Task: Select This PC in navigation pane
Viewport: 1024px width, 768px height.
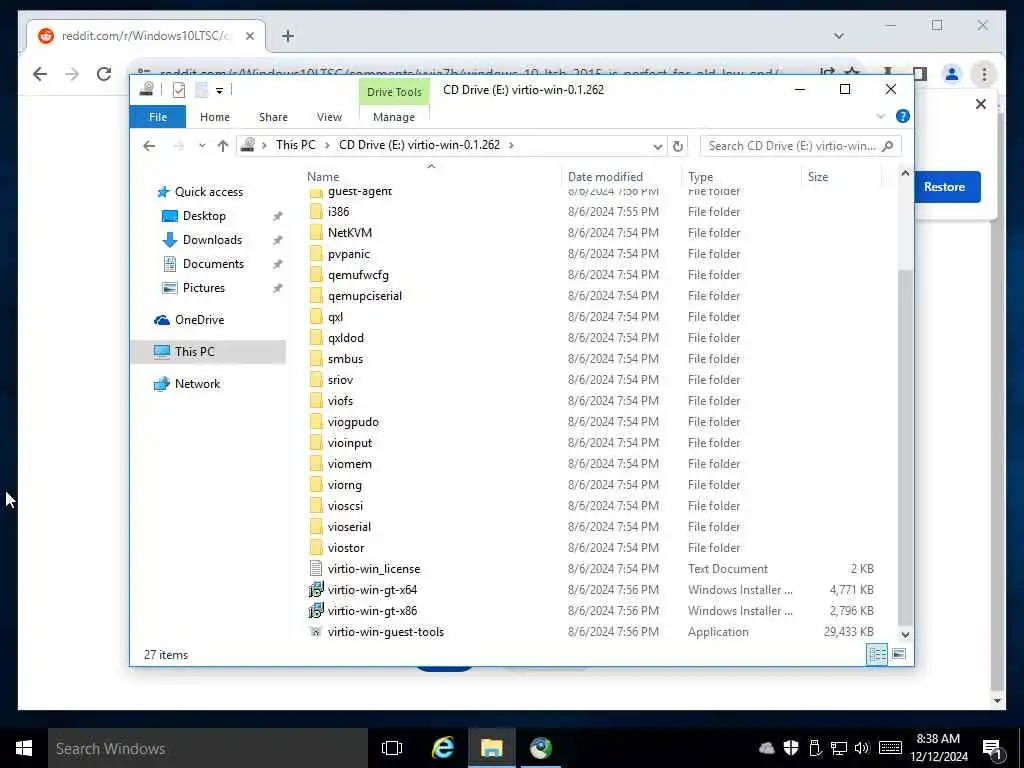Action: pos(194,351)
